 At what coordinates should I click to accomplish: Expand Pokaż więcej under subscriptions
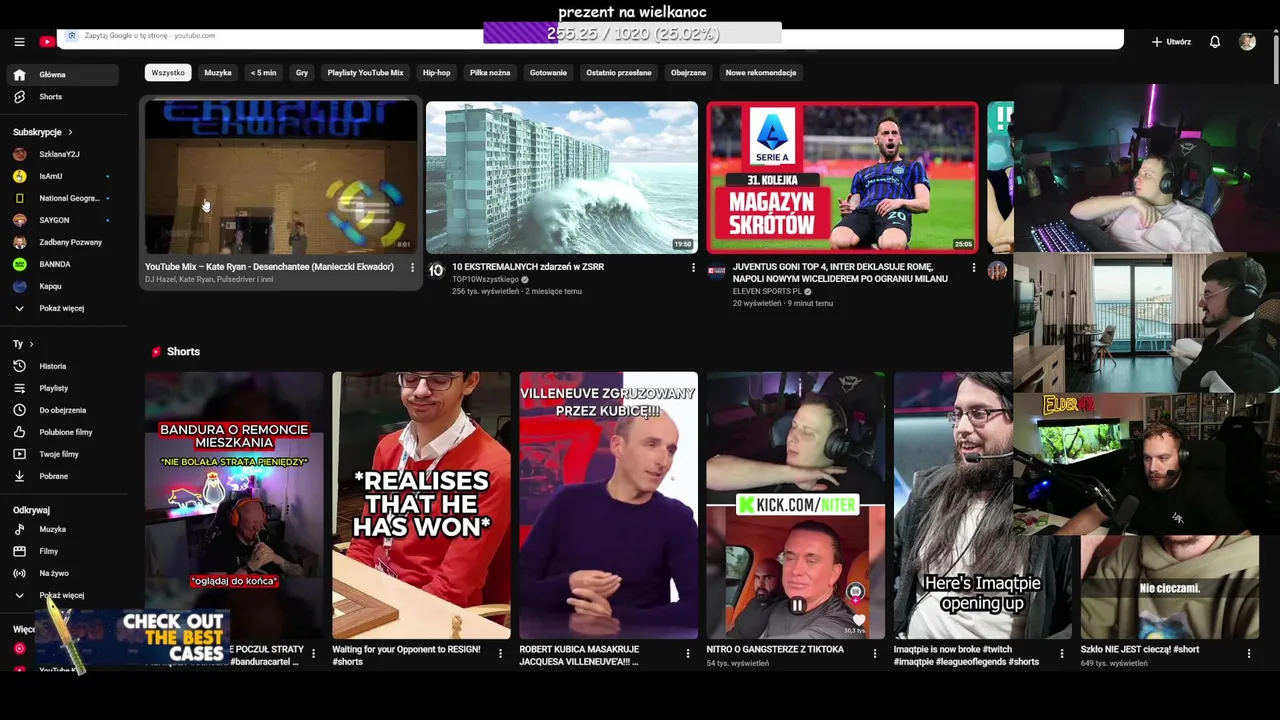click(61, 308)
